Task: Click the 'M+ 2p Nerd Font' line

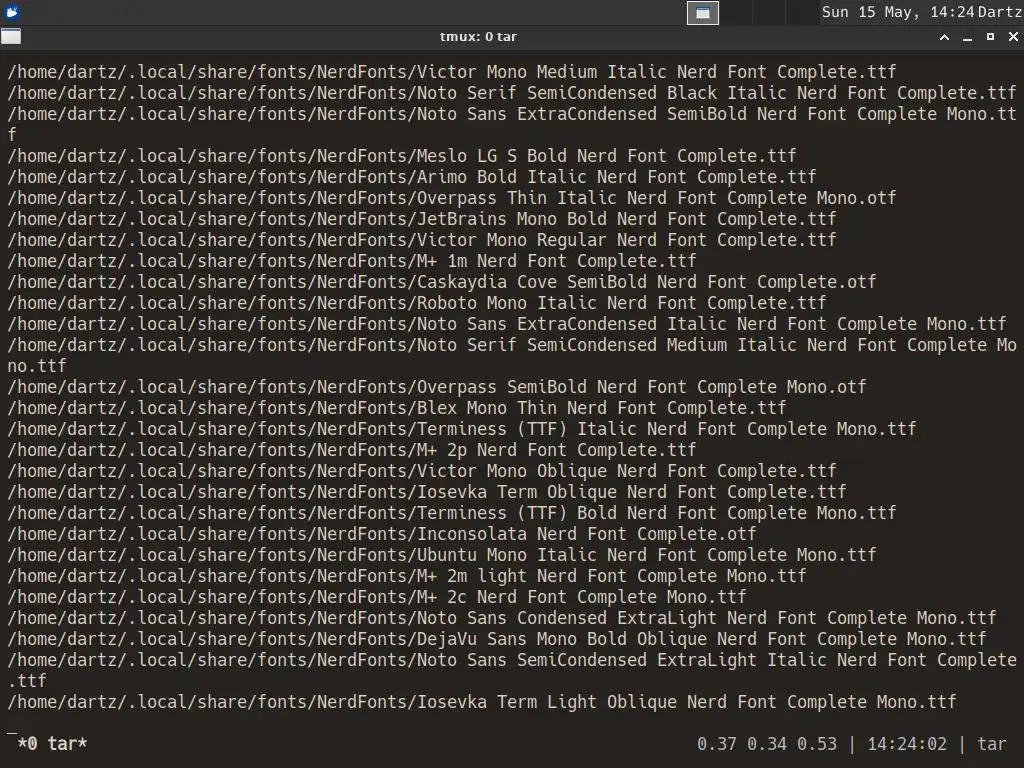Action: pos(352,449)
